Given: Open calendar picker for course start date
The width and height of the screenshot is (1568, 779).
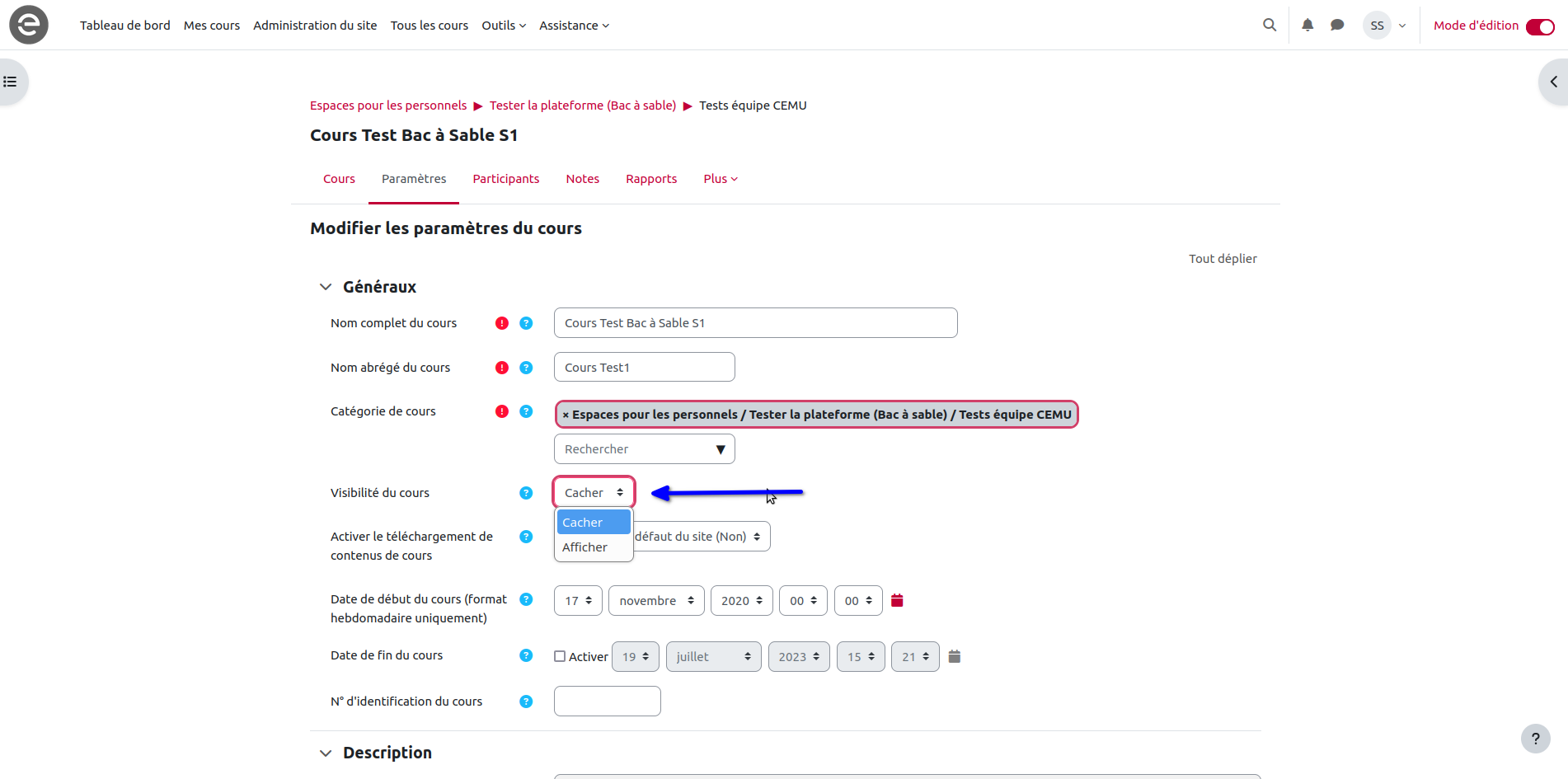Looking at the screenshot, I should pos(898,601).
